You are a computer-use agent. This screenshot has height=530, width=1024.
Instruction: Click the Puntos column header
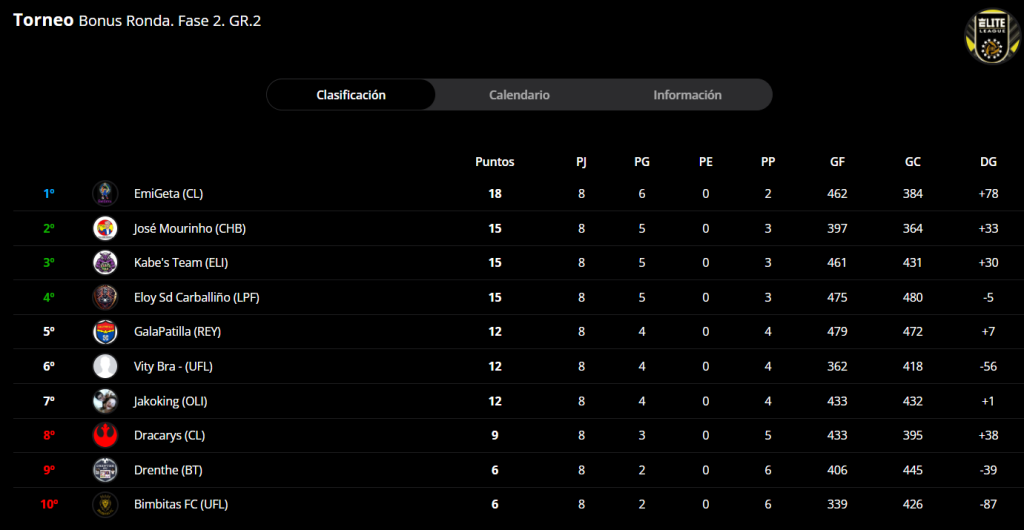494,161
